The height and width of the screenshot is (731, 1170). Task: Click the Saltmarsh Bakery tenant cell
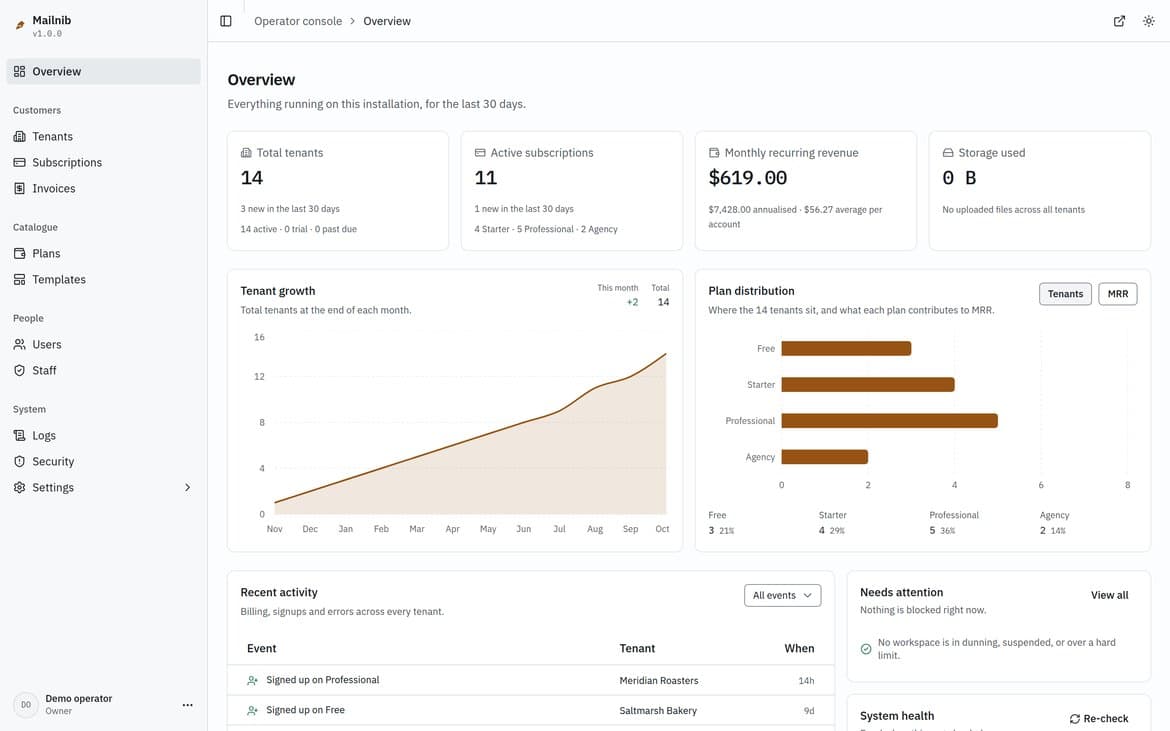point(658,711)
